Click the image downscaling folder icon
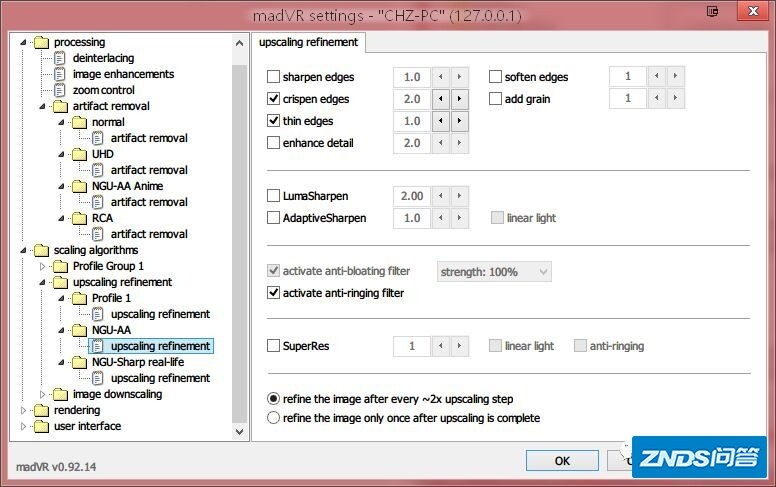This screenshot has height=487, width=776. click(x=60, y=394)
